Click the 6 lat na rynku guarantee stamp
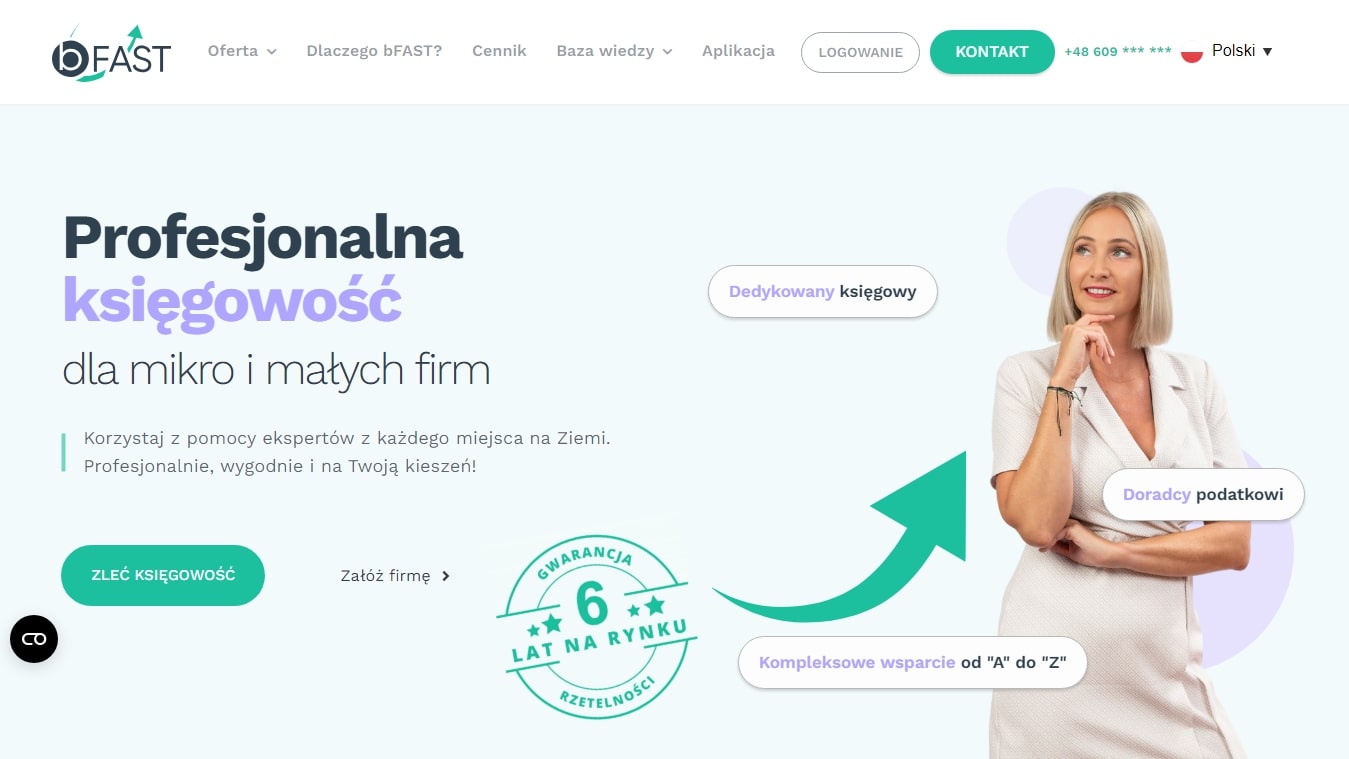Screen dimensions: 1349x759 tap(596, 626)
